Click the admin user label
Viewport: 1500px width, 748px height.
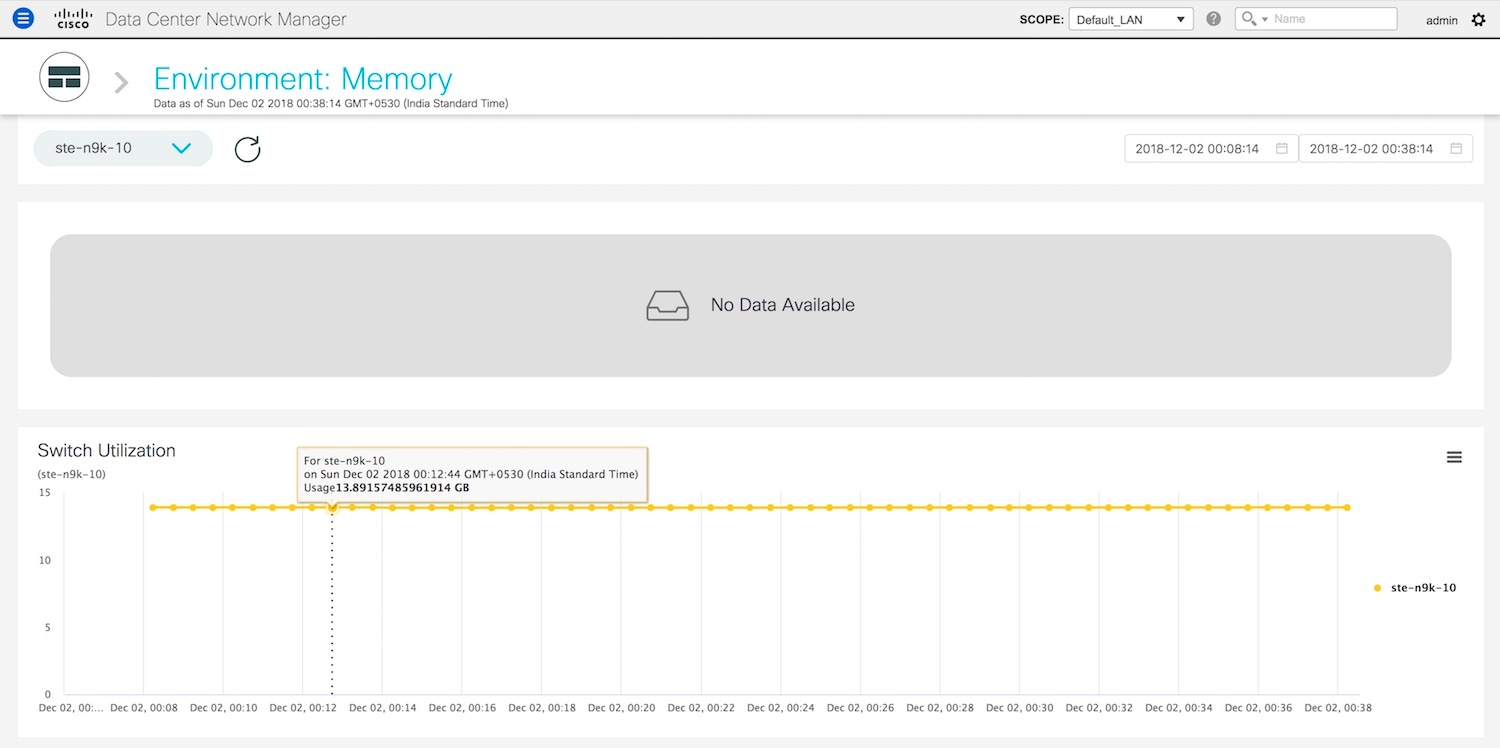pos(1441,20)
